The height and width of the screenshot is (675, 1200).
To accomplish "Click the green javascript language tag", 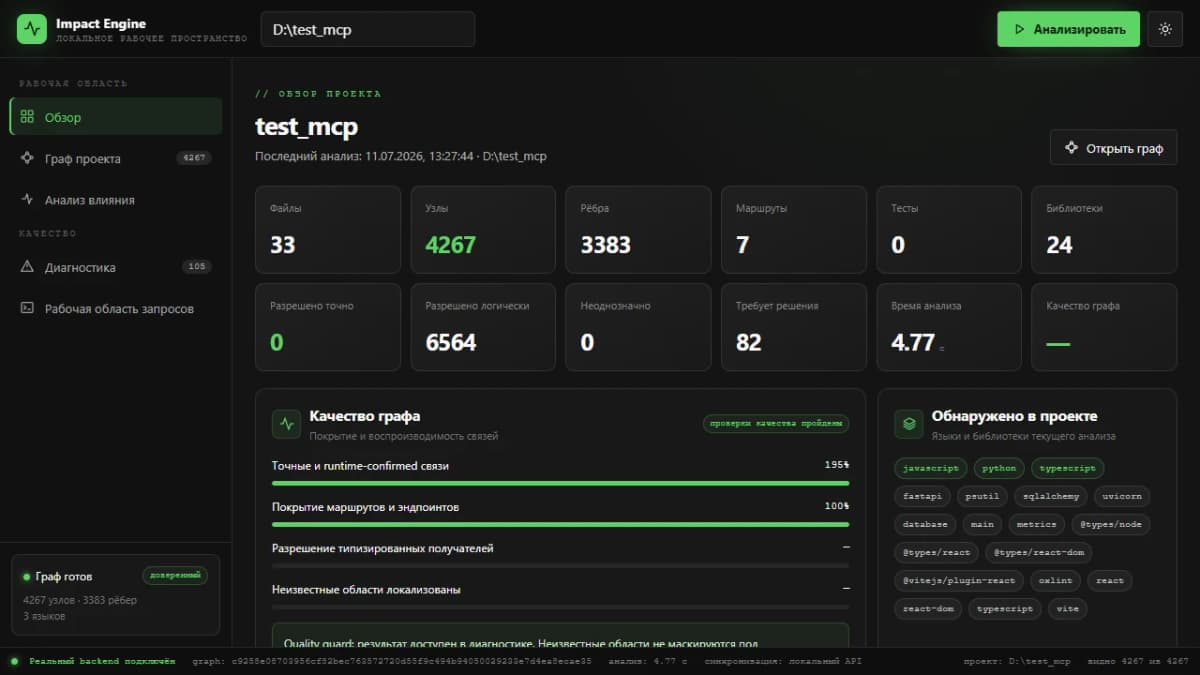I will (x=930, y=468).
